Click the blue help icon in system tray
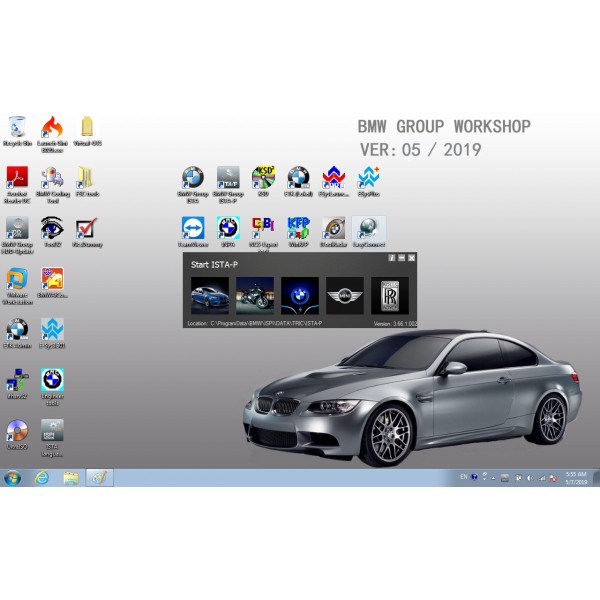 point(474,477)
